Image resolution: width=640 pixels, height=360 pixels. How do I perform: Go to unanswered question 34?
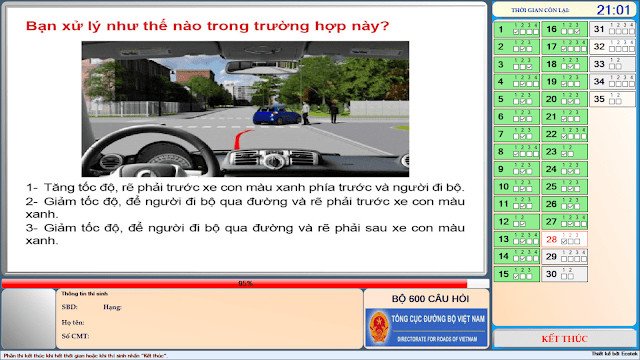pyautogui.click(x=612, y=82)
